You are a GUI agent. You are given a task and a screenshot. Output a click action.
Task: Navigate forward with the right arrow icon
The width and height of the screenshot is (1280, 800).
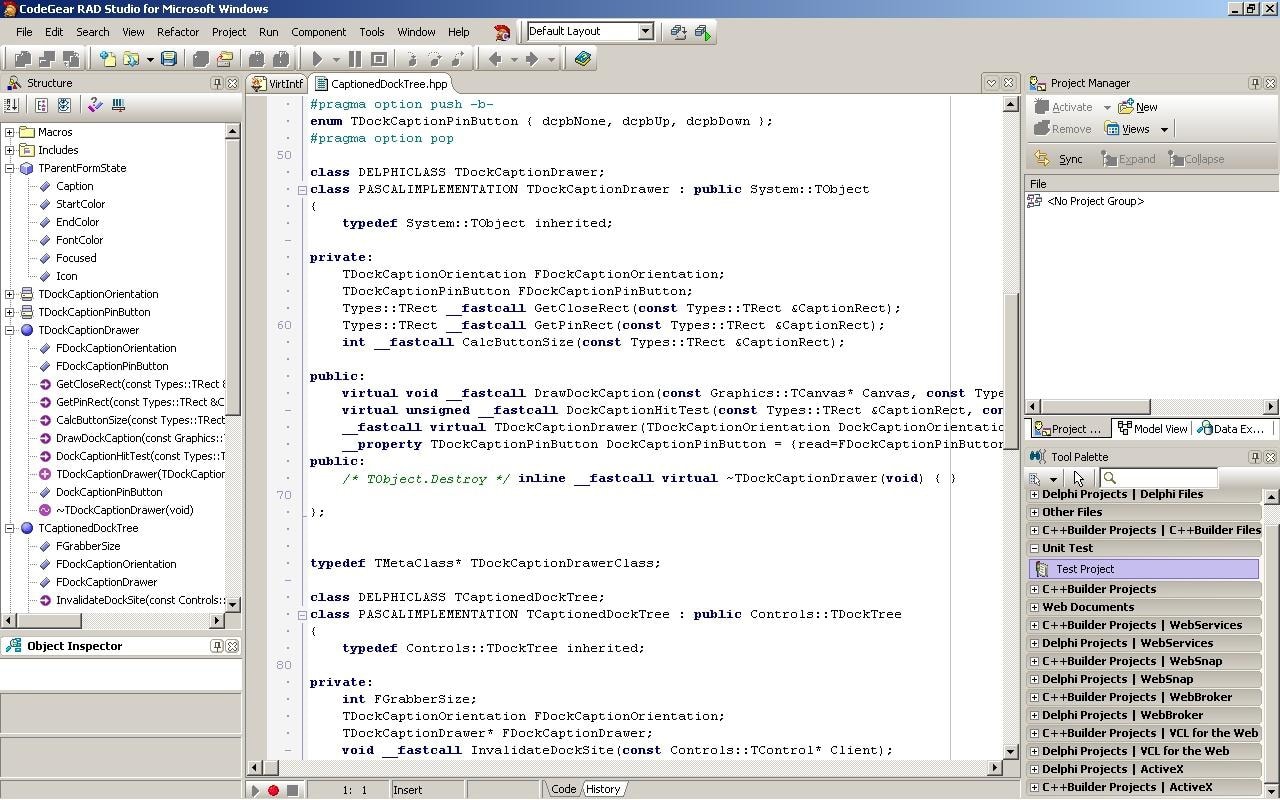click(x=532, y=59)
